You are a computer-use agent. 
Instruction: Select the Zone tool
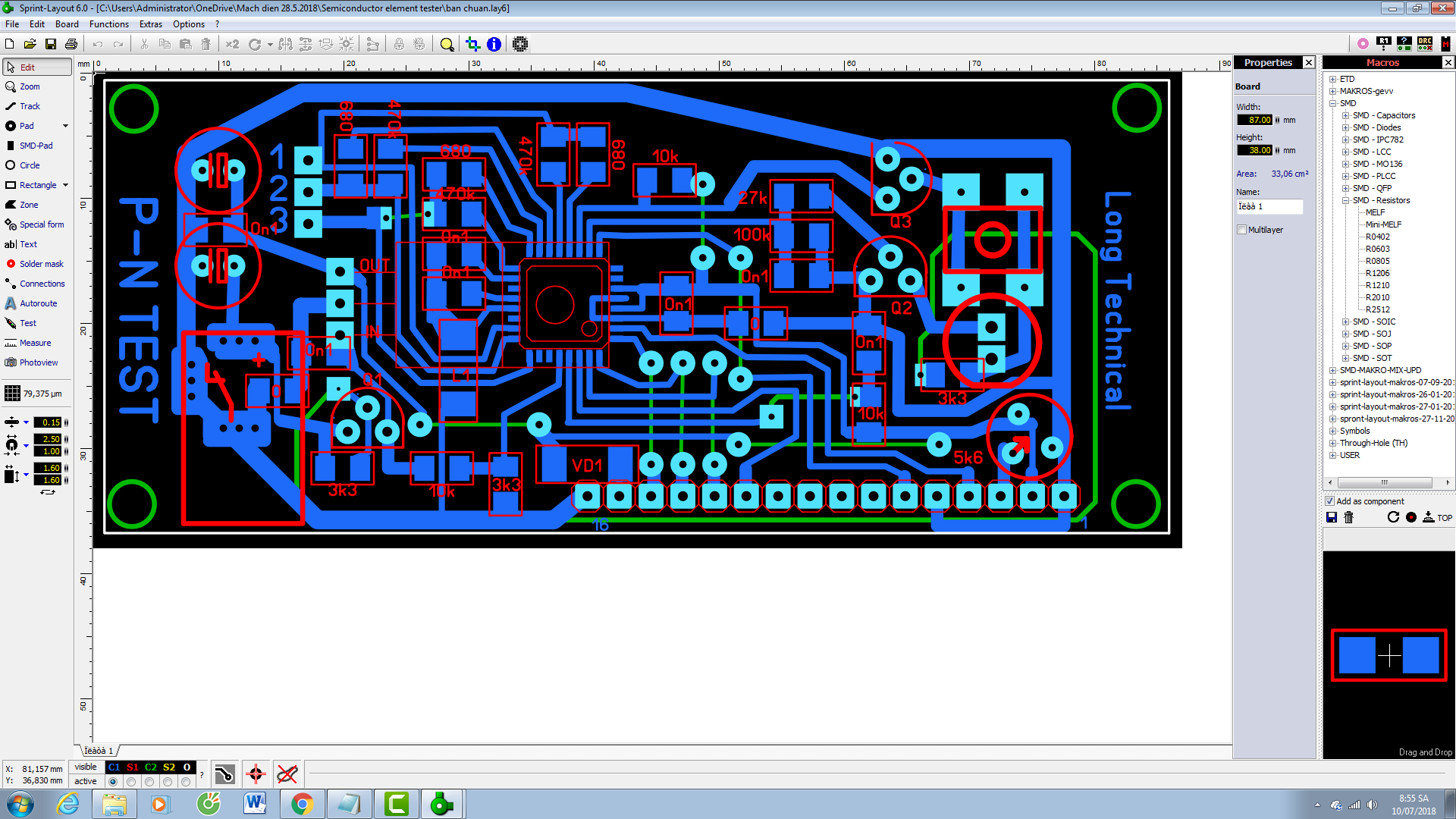36,205
